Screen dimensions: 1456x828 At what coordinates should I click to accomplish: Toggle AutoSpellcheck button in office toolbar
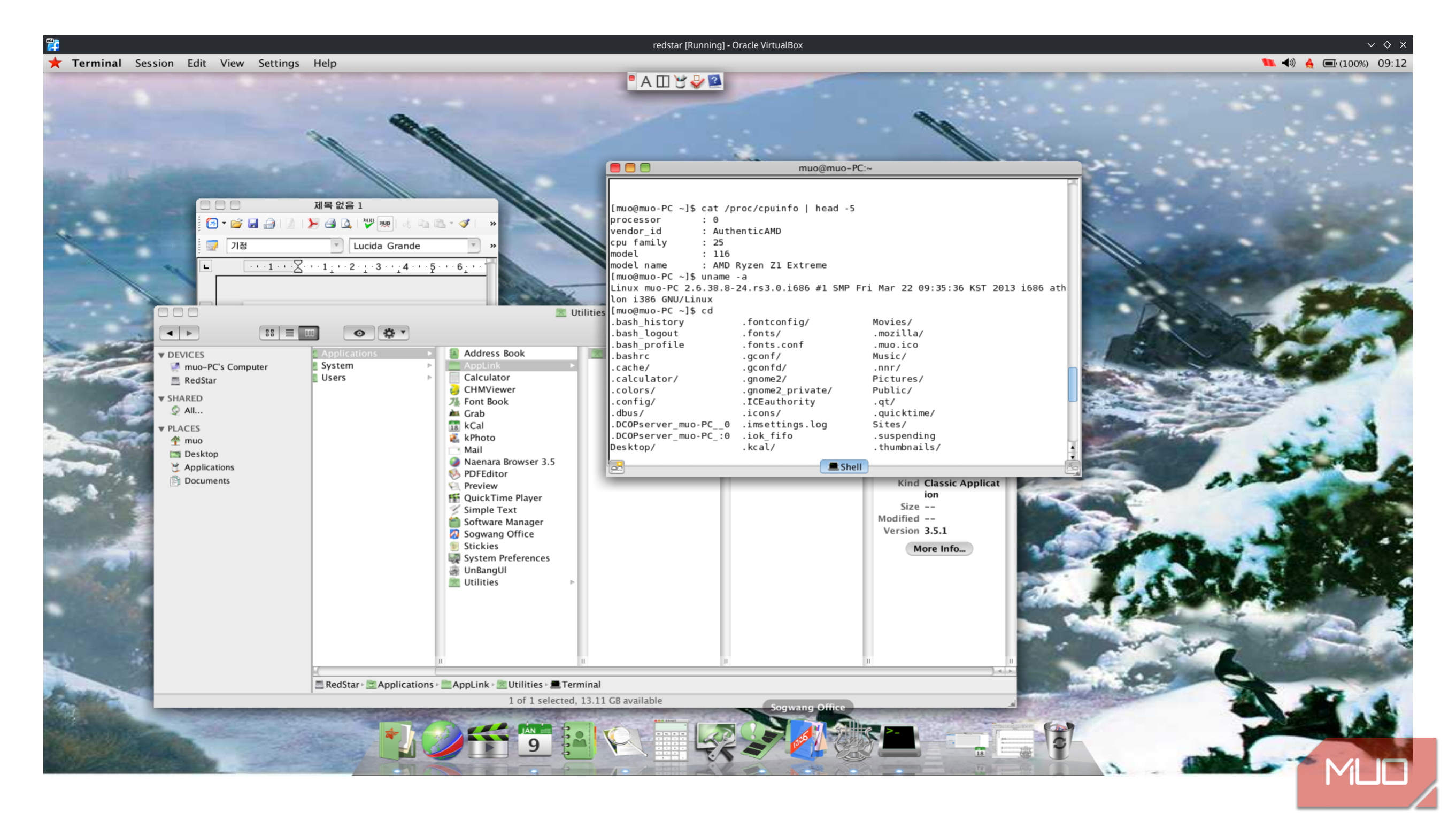click(385, 224)
